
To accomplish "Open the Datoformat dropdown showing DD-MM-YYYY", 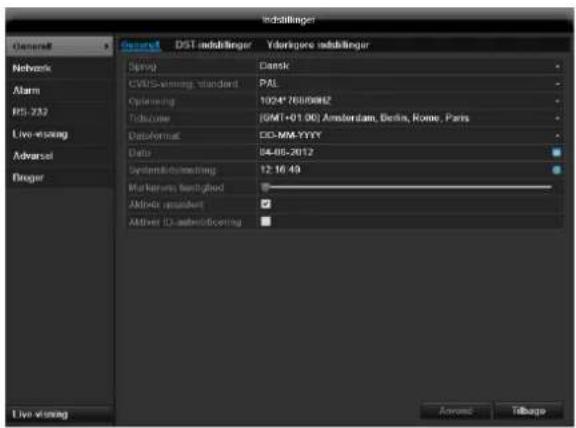I will 410,136.
